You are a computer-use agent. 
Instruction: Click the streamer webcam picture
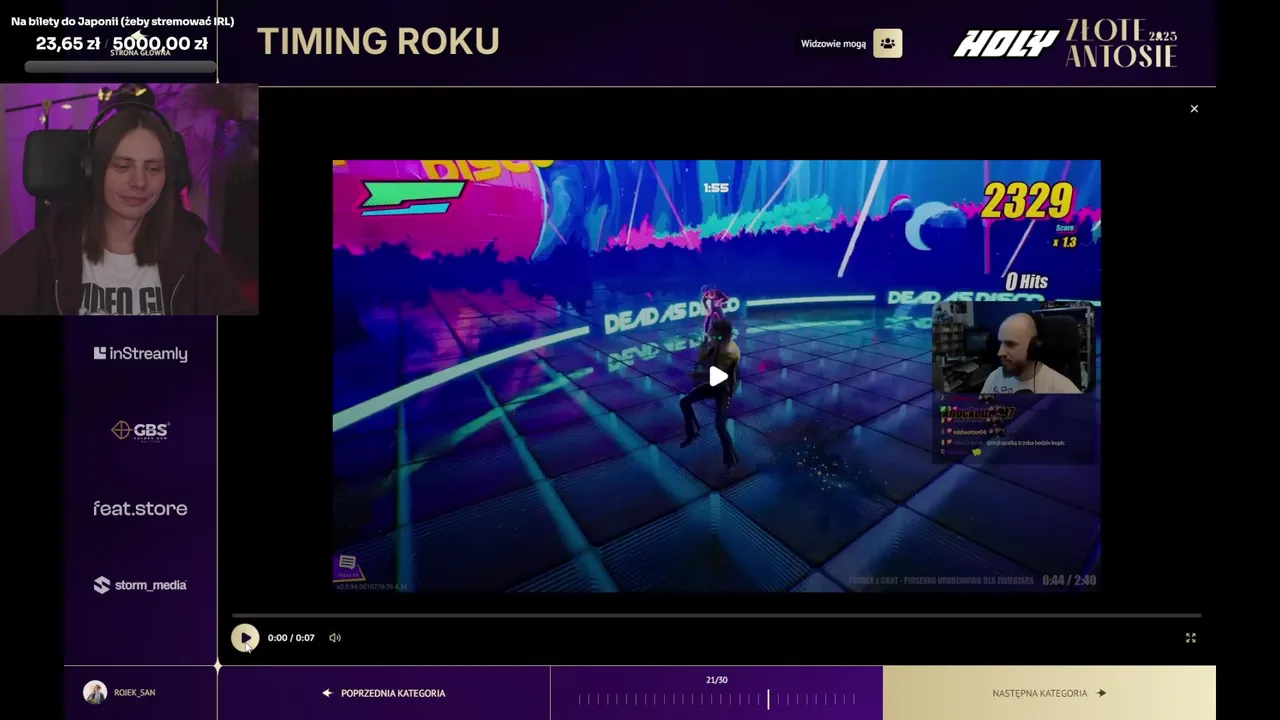[129, 200]
